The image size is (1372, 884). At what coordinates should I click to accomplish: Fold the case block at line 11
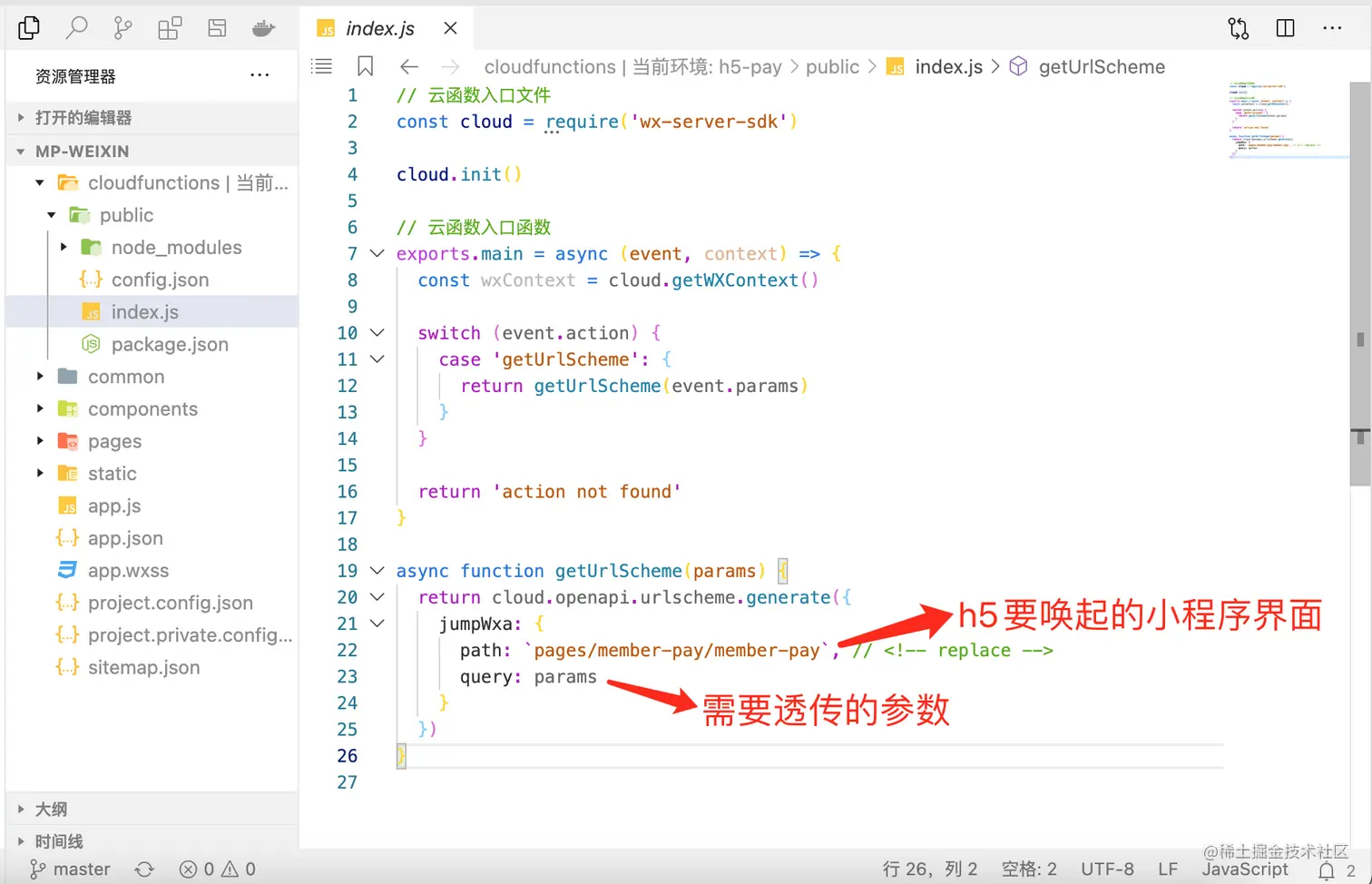[x=377, y=359]
